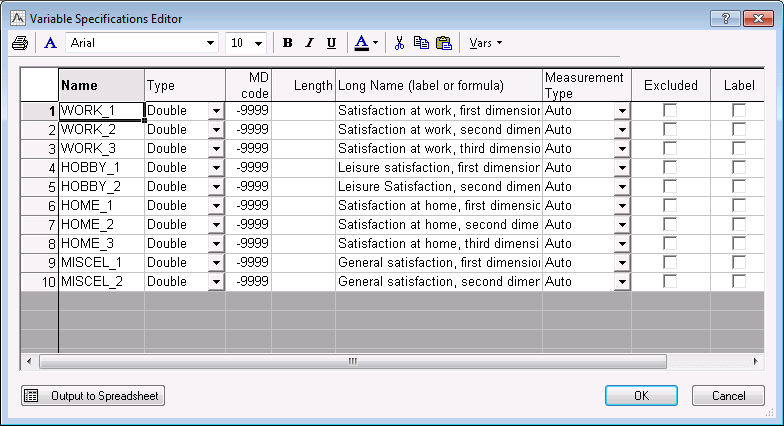
Task: Open the Vars menu
Action: (x=485, y=43)
